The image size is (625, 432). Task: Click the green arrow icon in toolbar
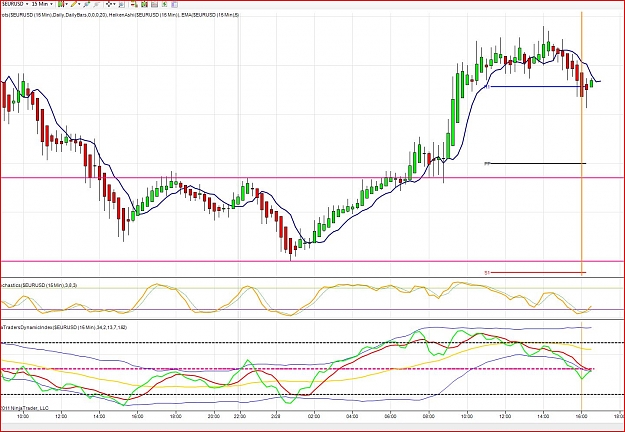pyautogui.click(x=164, y=5)
